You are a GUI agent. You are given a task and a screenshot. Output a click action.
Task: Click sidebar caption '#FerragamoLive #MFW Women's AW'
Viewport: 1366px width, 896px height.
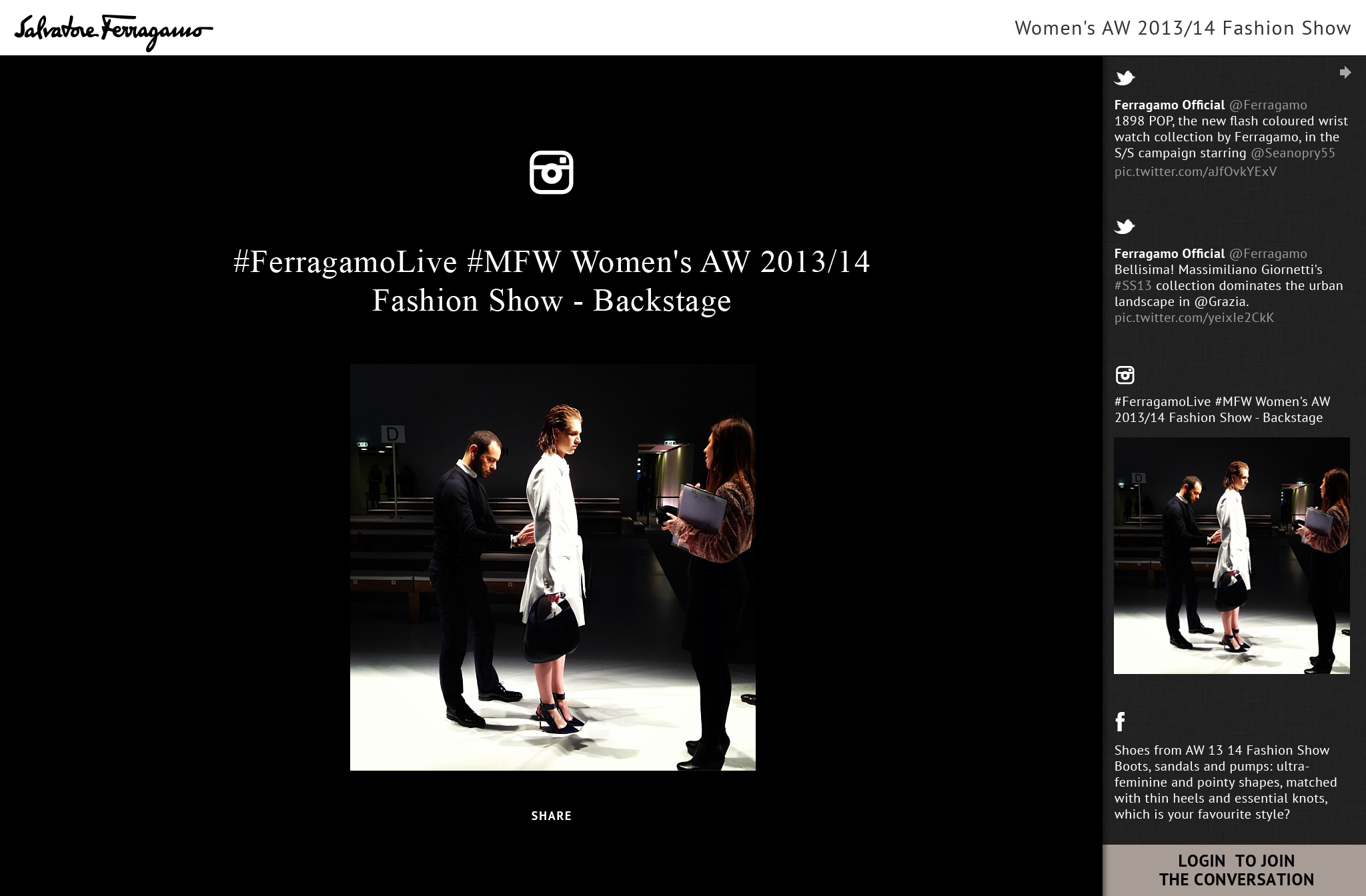[x=1222, y=401]
